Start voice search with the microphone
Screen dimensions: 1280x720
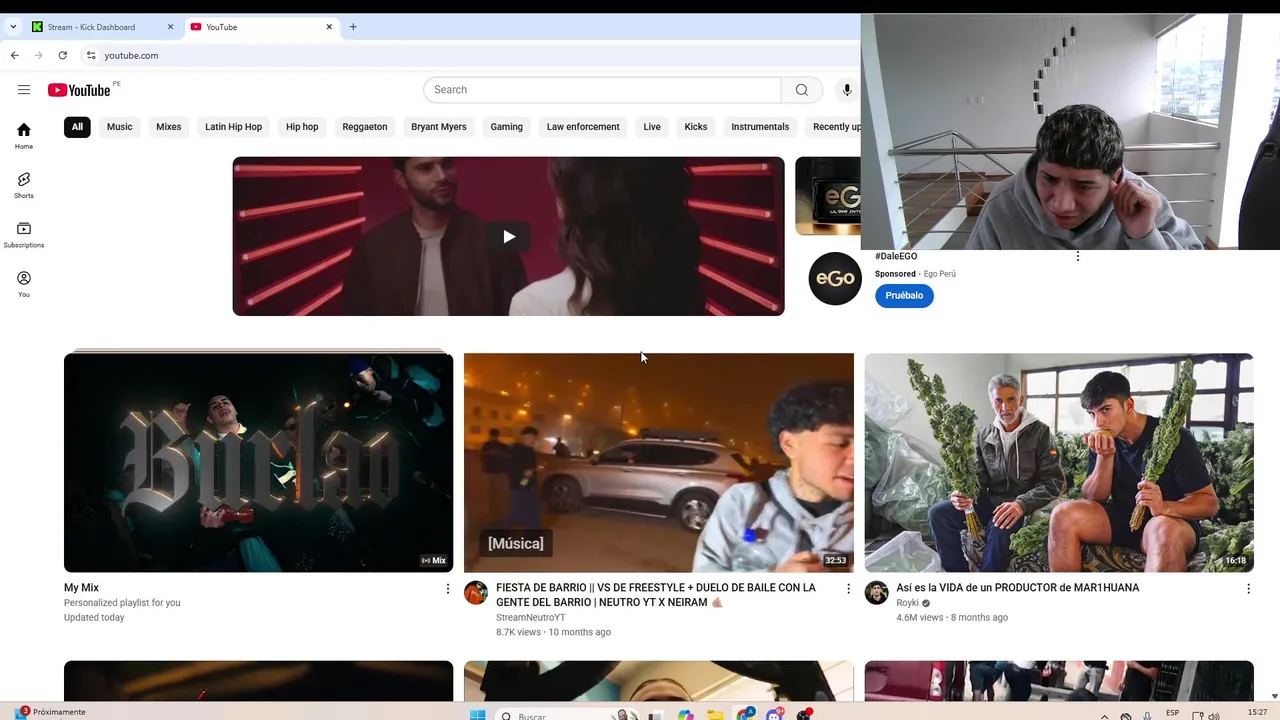pos(847,90)
